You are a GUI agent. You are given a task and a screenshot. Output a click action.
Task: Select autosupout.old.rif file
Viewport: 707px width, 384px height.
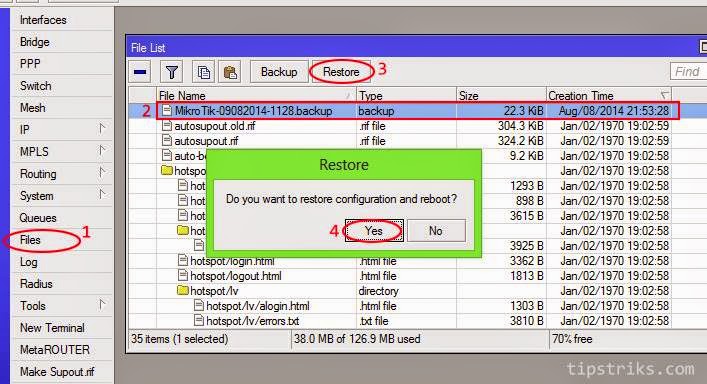point(215,126)
